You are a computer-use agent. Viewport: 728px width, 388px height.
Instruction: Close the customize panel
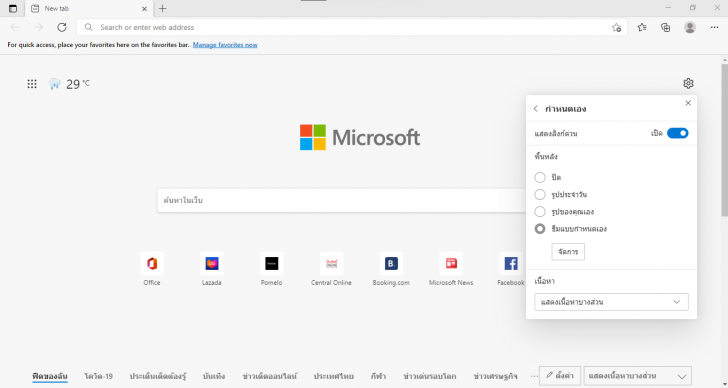pyautogui.click(x=688, y=103)
